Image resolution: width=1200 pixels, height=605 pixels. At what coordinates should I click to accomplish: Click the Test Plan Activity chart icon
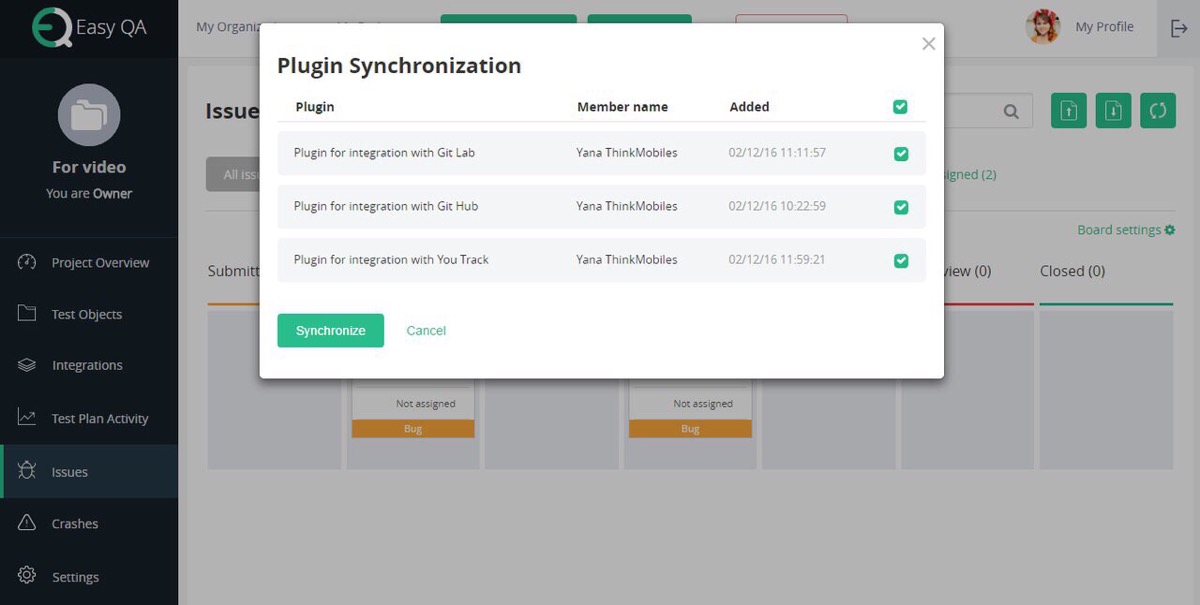pos(27,418)
